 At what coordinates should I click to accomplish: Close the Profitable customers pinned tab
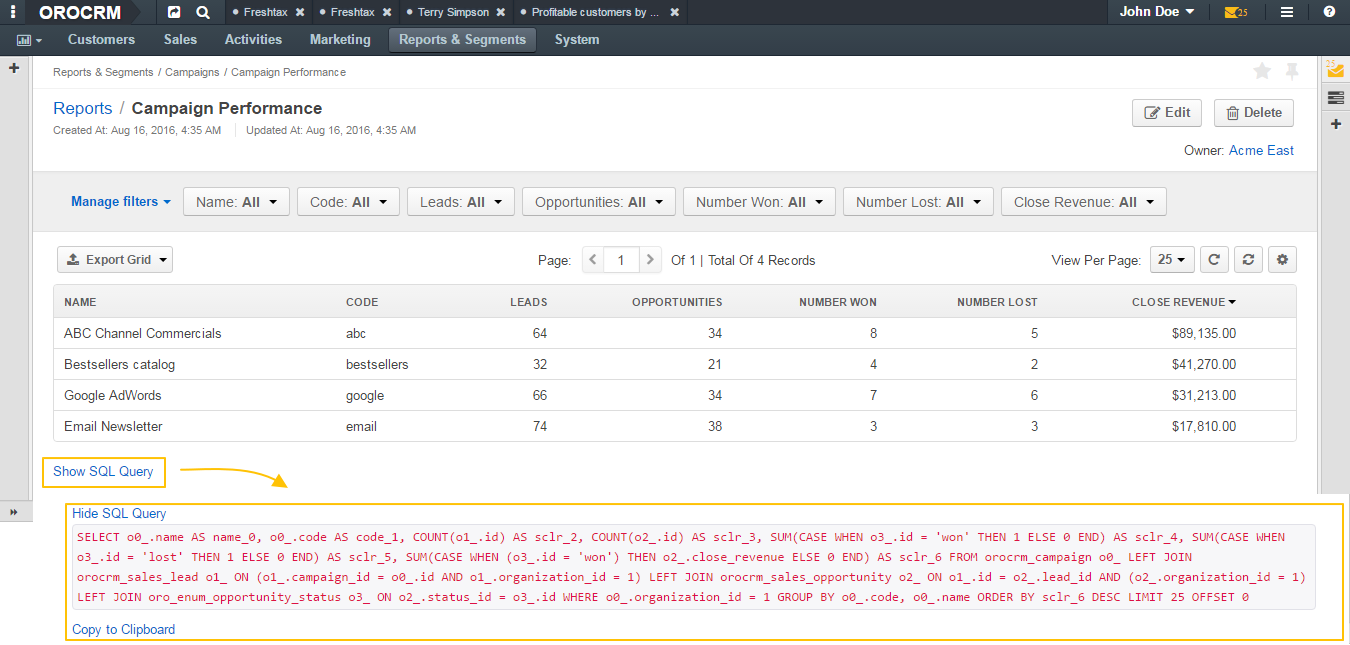point(675,12)
